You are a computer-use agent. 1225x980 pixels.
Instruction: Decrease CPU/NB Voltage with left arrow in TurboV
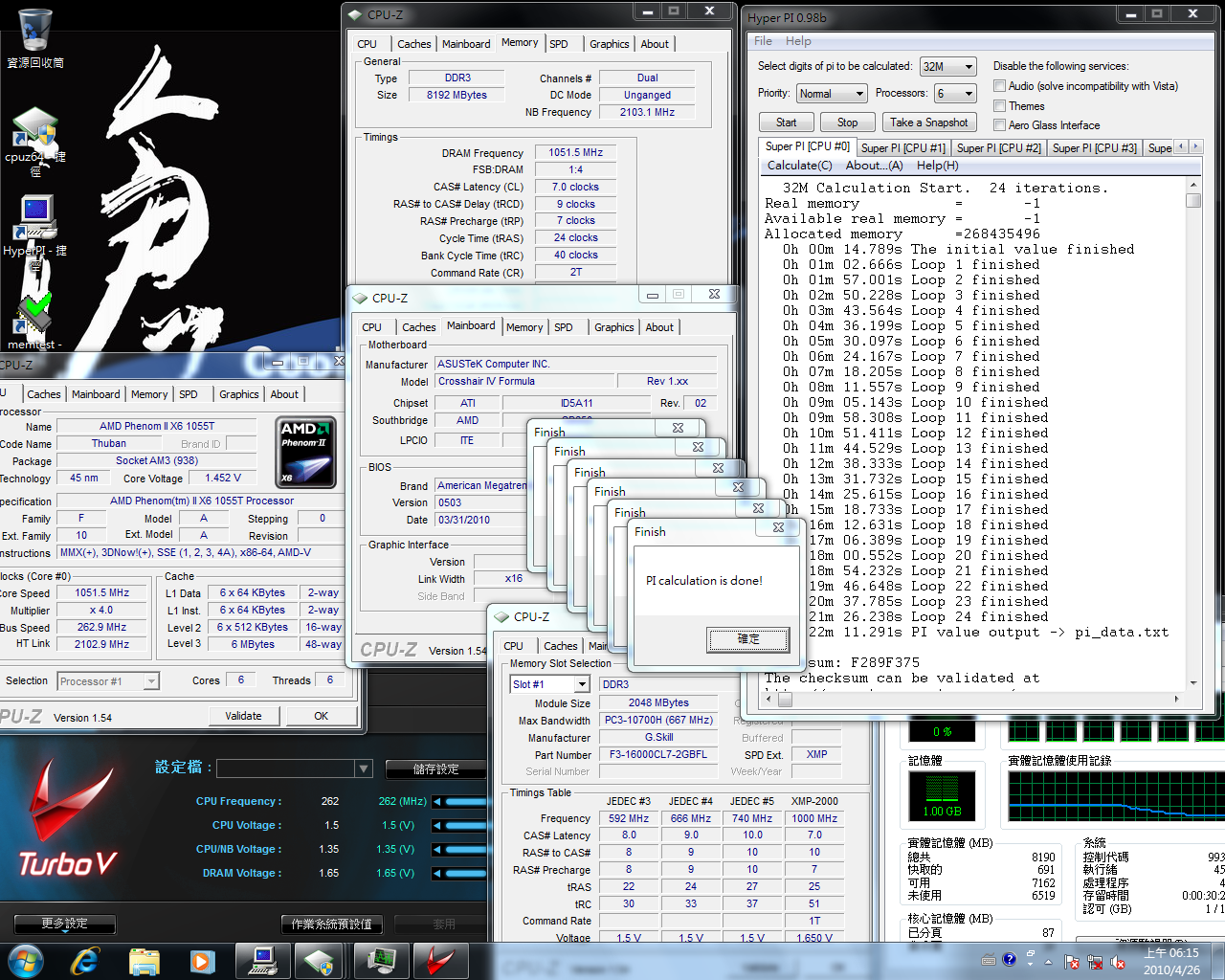coord(437,849)
